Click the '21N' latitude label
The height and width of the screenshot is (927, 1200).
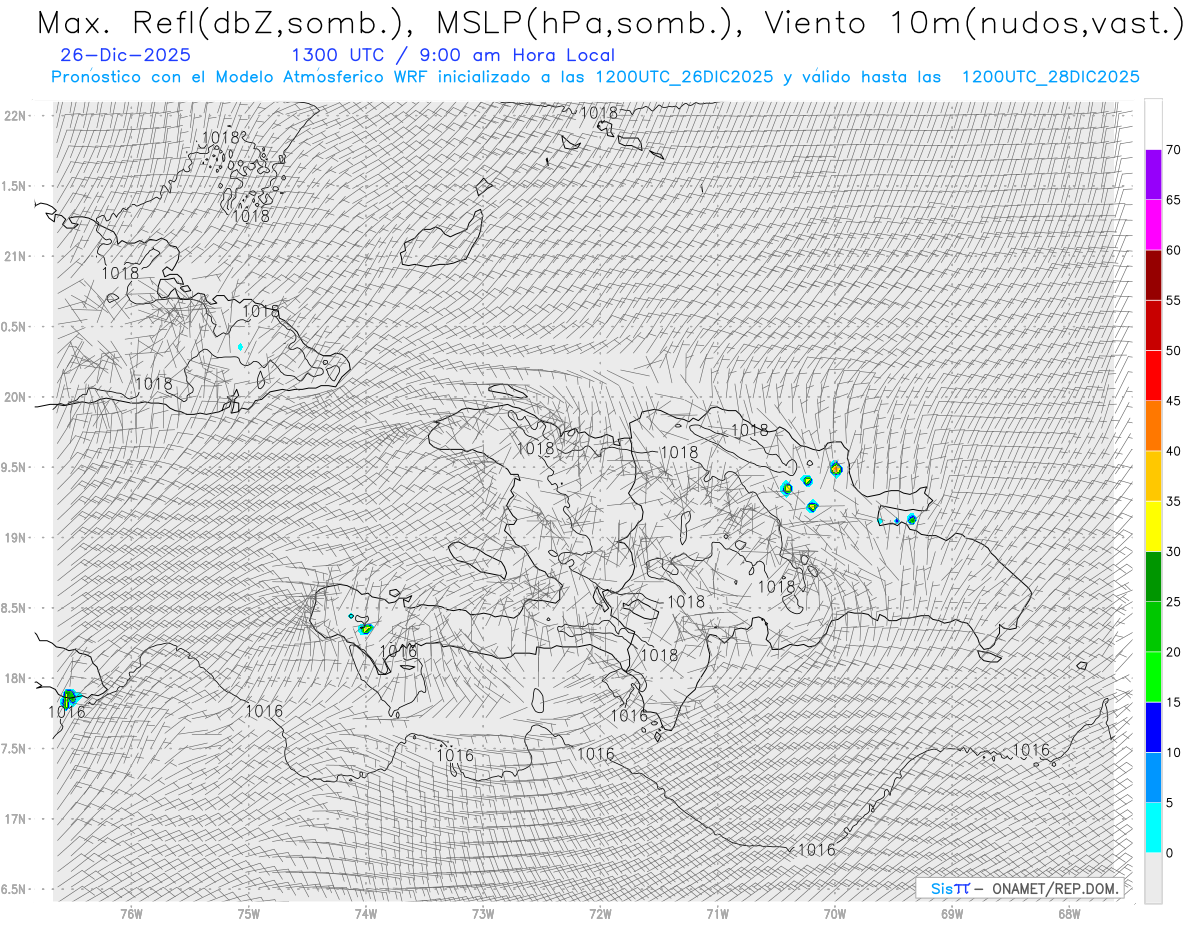(x=15, y=256)
